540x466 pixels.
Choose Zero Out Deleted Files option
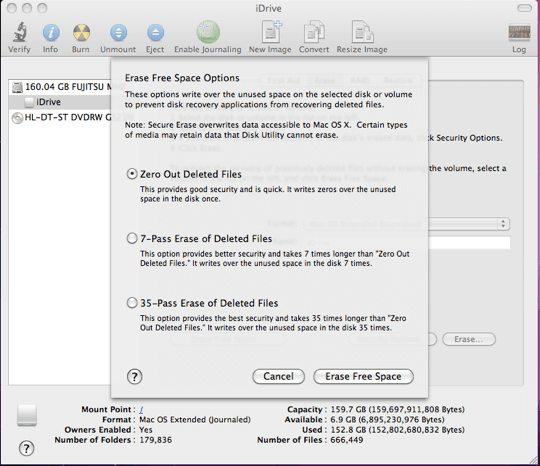pos(132,174)
